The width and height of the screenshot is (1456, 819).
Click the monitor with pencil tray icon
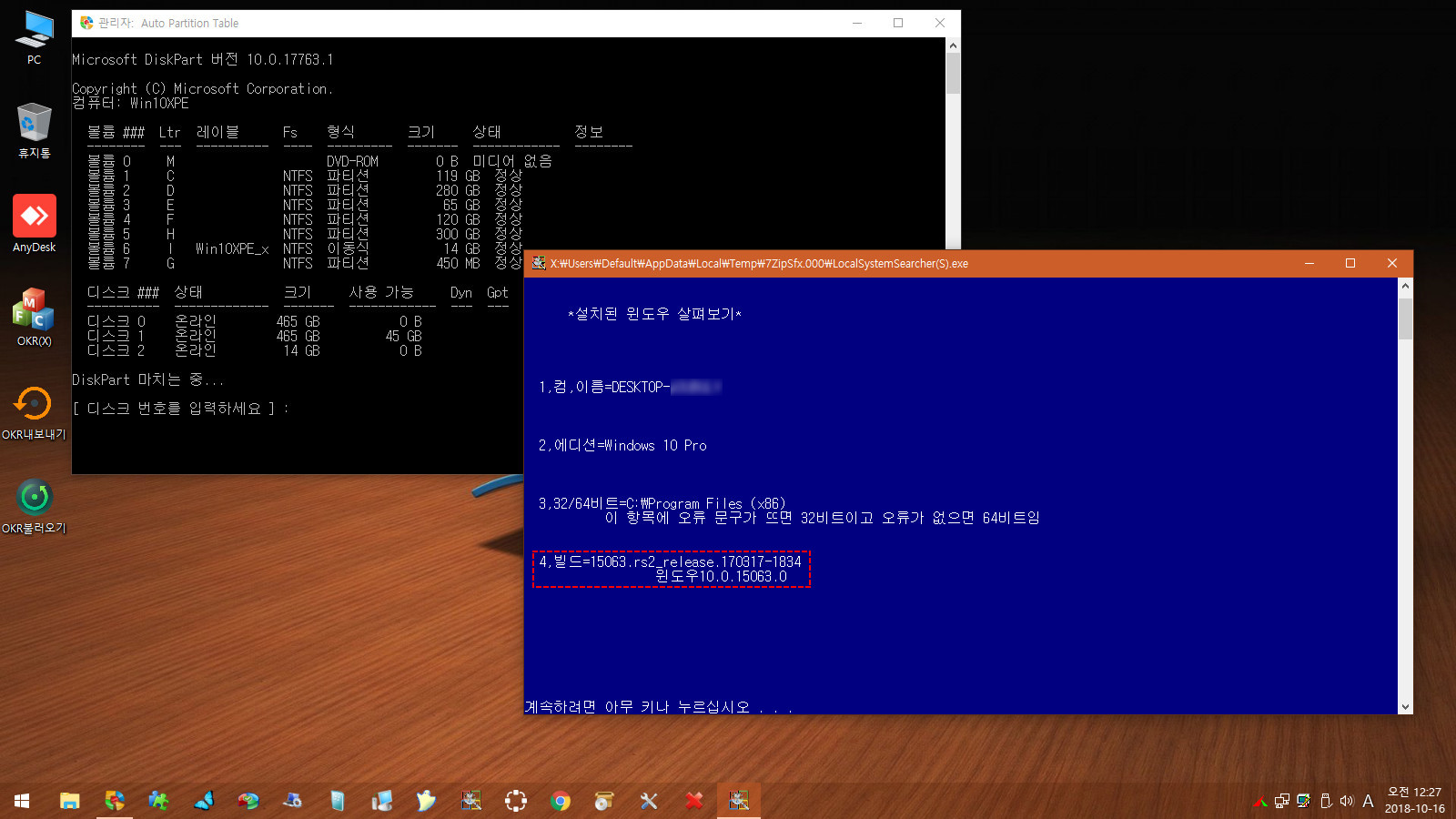pyautogui.click(x=1304, y=802)
